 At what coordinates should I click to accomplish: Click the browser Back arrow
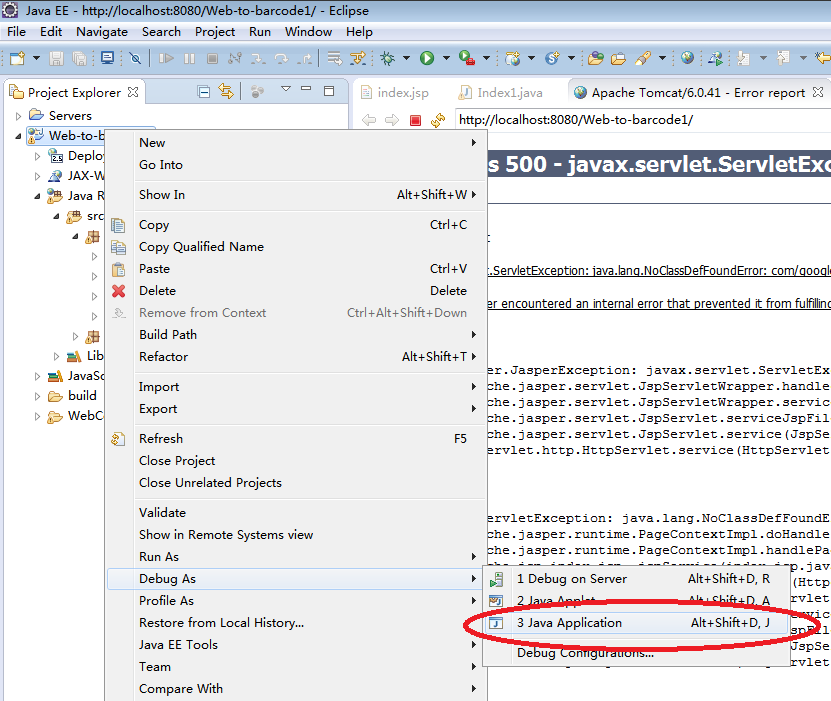point(369,120)
